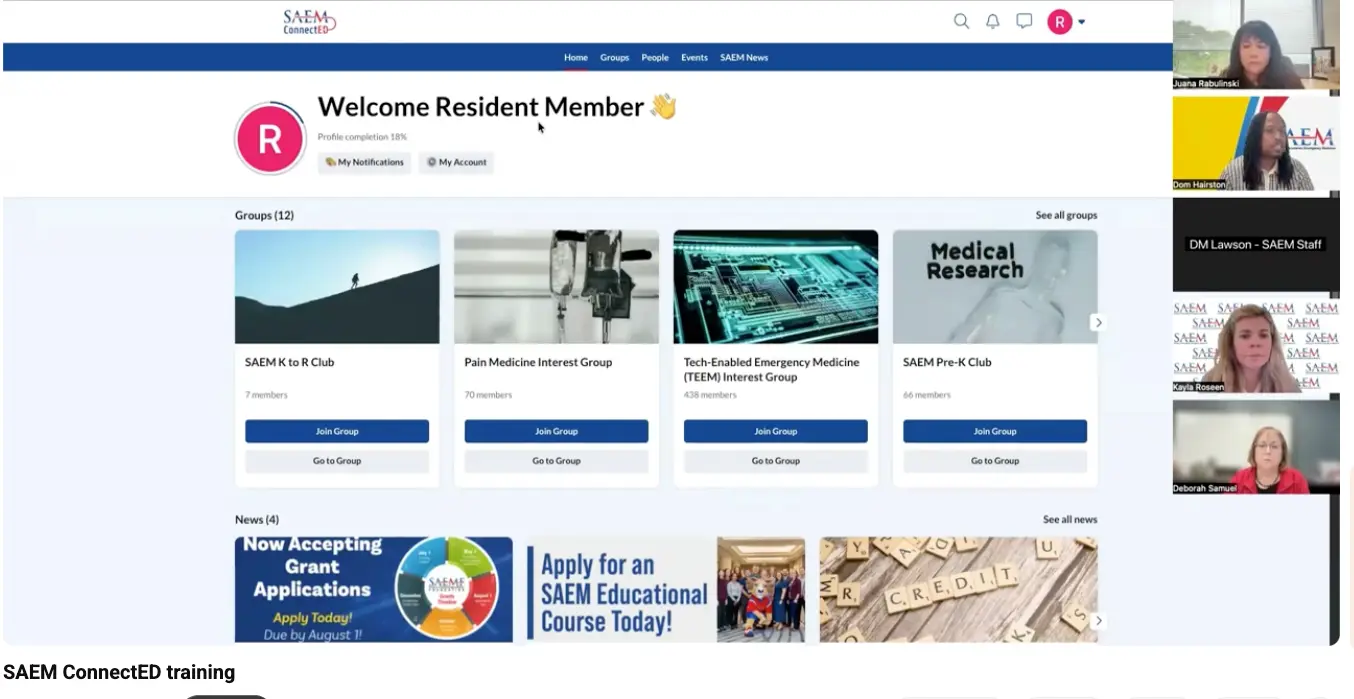Go to Group for Pain Medicine Interest Group
Image resolution: width=1354 pixels, height=699 pixels.
(556, 461)
